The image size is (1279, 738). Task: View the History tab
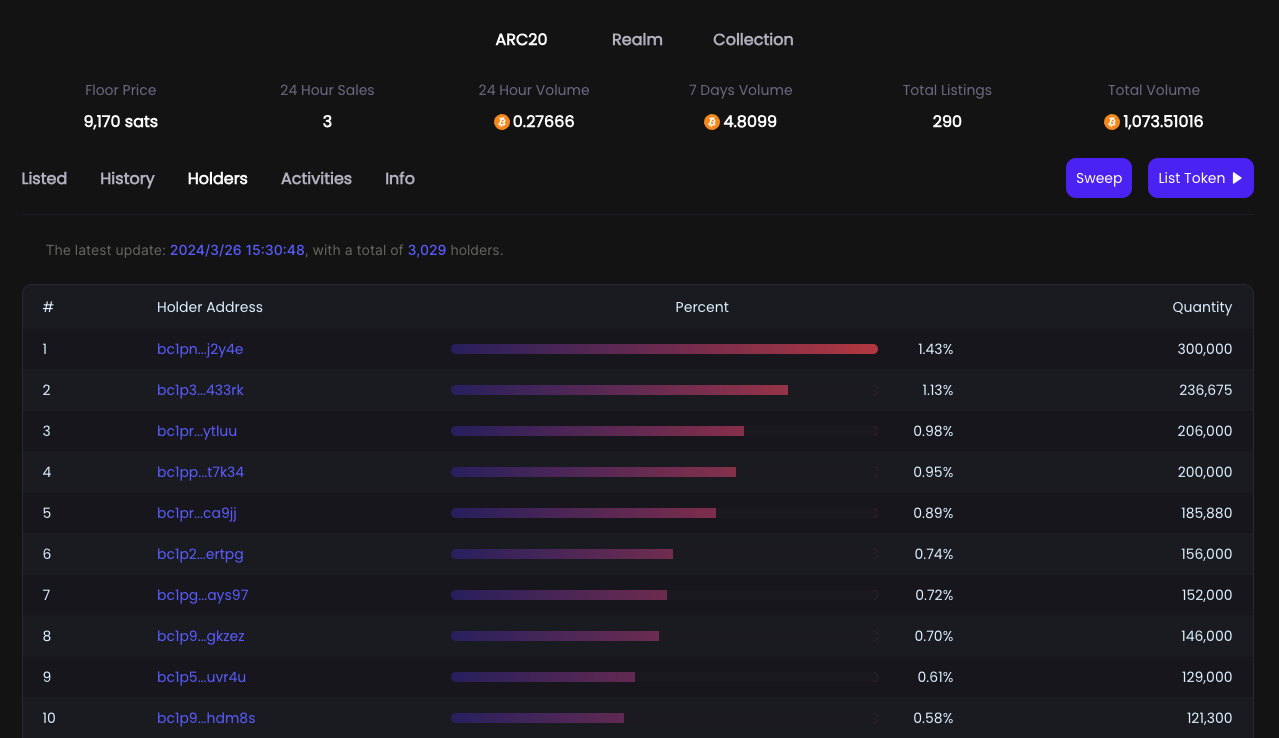tap(127, 179)
